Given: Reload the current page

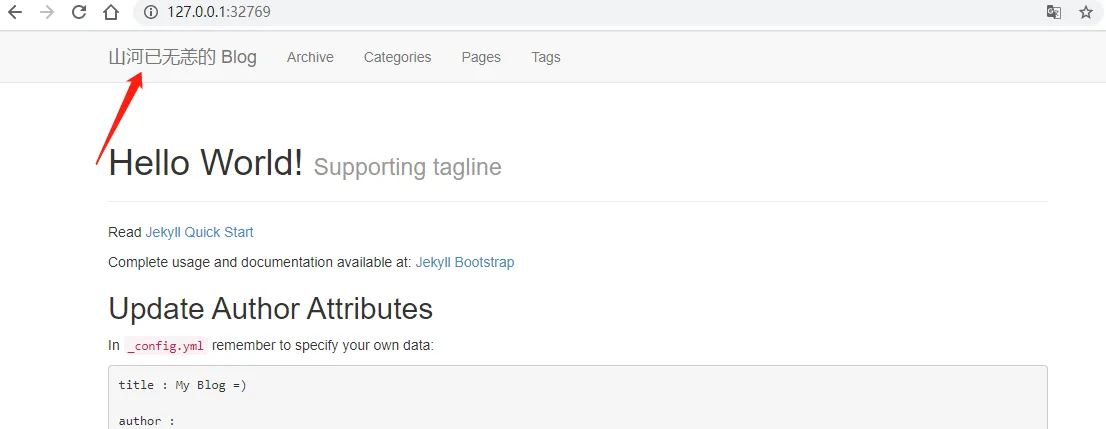Looking at the screenshot, I should point(79,13).
